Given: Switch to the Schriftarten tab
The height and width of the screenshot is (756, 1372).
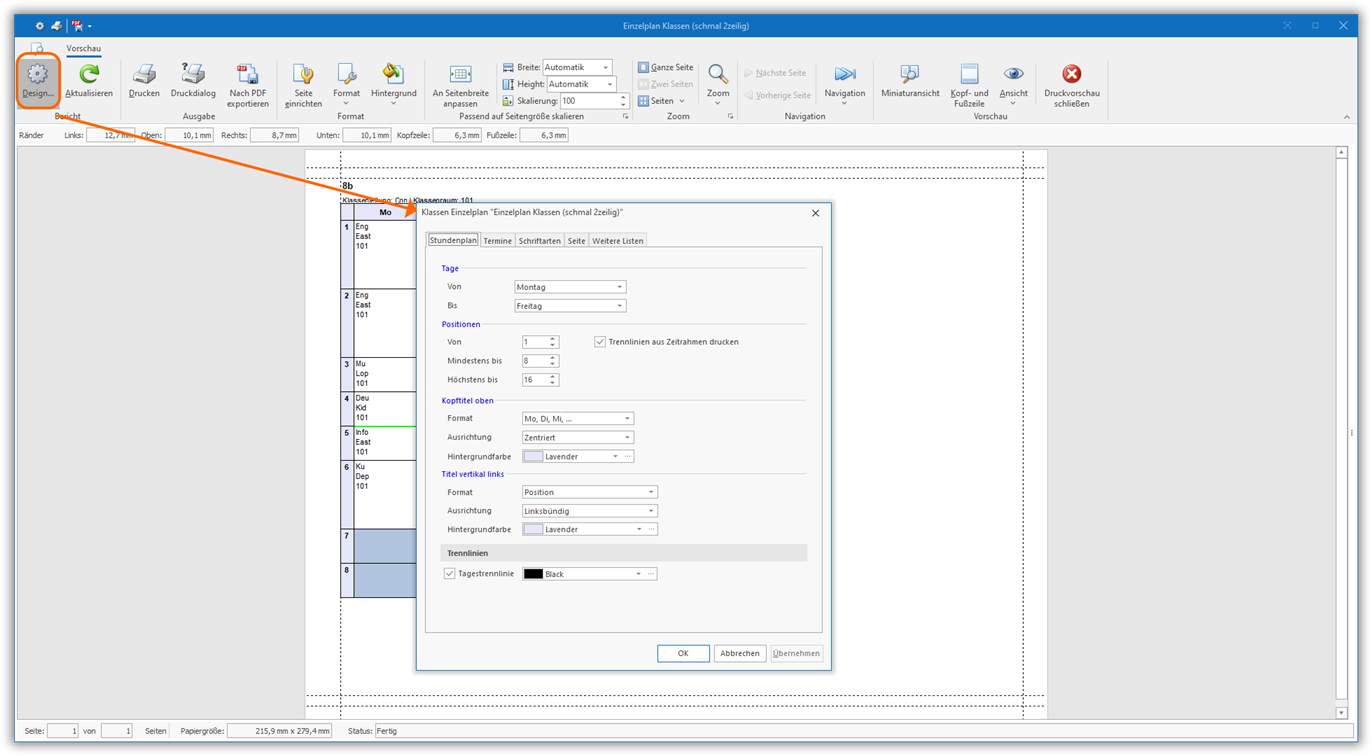Looking at the screenshot, I should [x=539, y=241].
